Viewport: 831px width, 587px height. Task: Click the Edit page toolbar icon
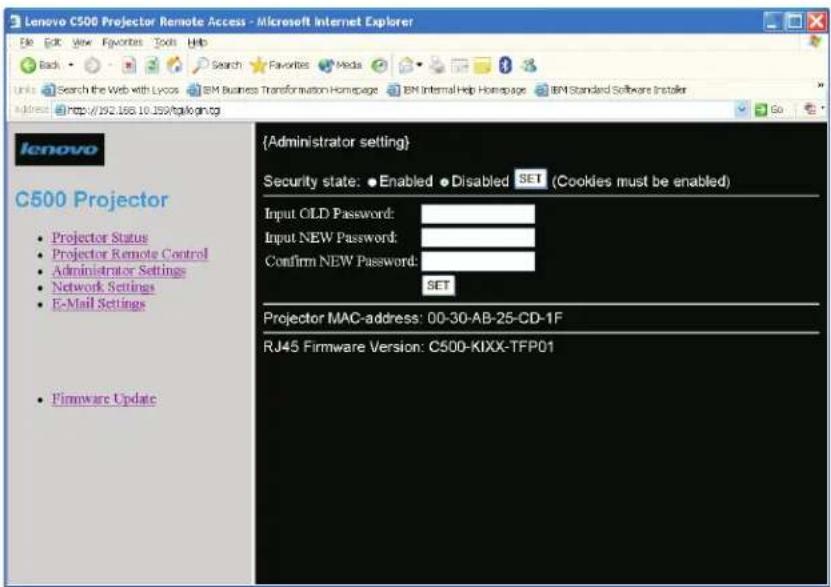(459, 65)
